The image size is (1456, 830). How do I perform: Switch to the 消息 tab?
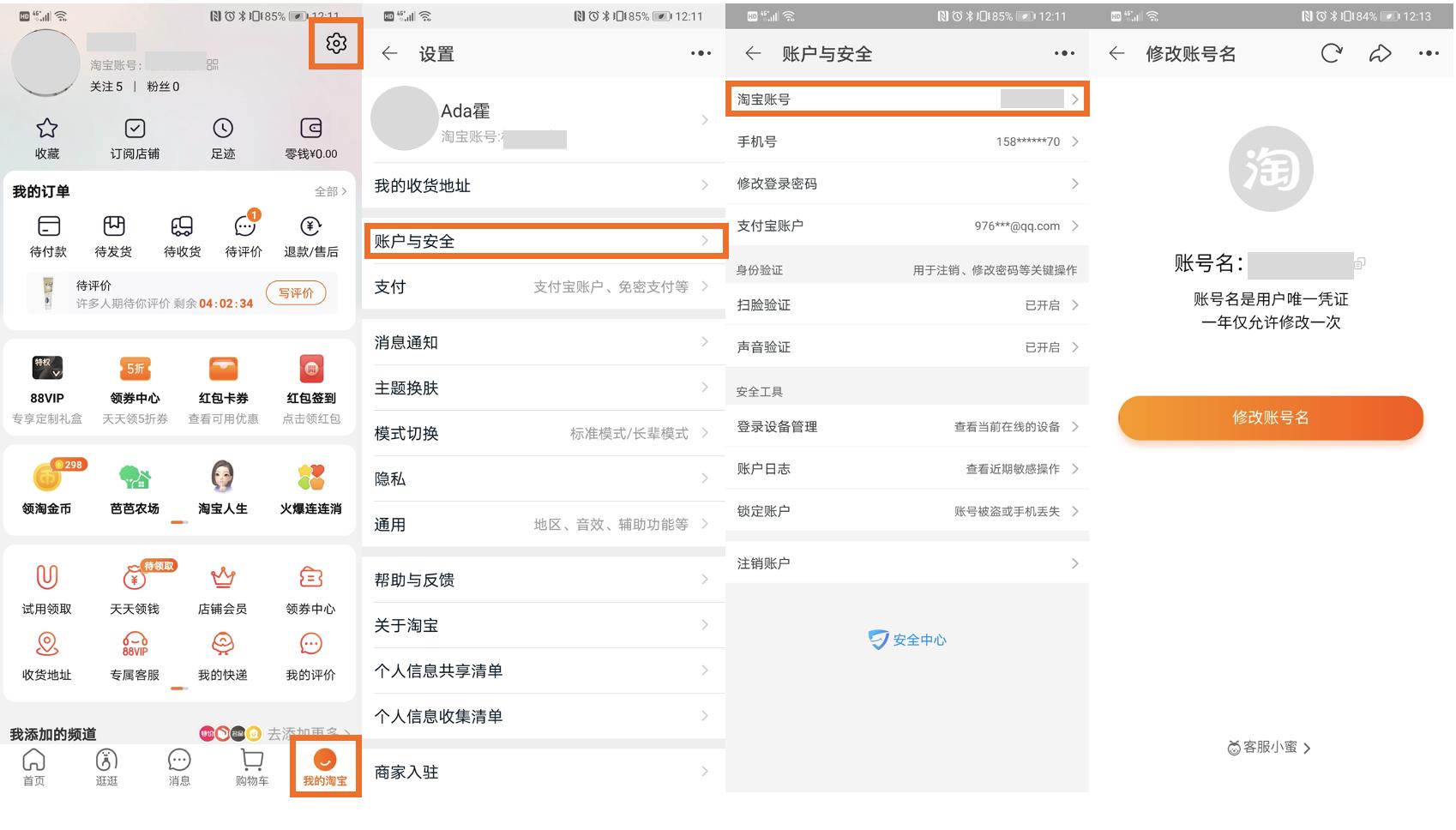pyautogui.click(x=178, y=766)
